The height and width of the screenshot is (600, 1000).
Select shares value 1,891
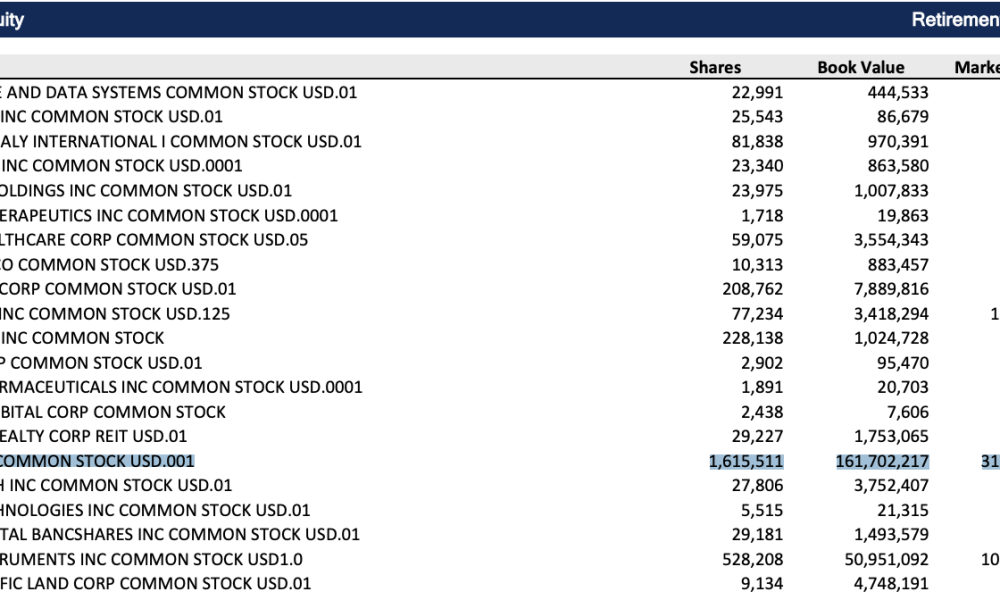click(762, 387)
